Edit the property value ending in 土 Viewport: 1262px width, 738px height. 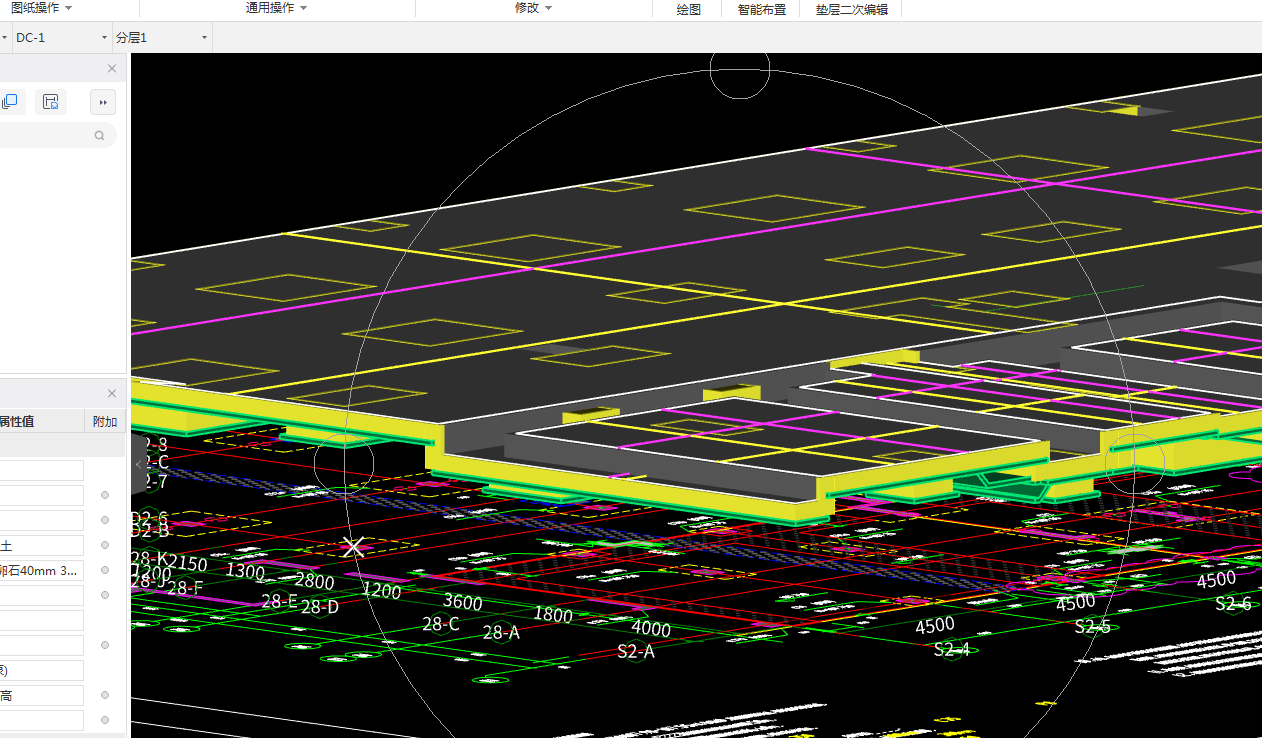[x=42, y=545]
